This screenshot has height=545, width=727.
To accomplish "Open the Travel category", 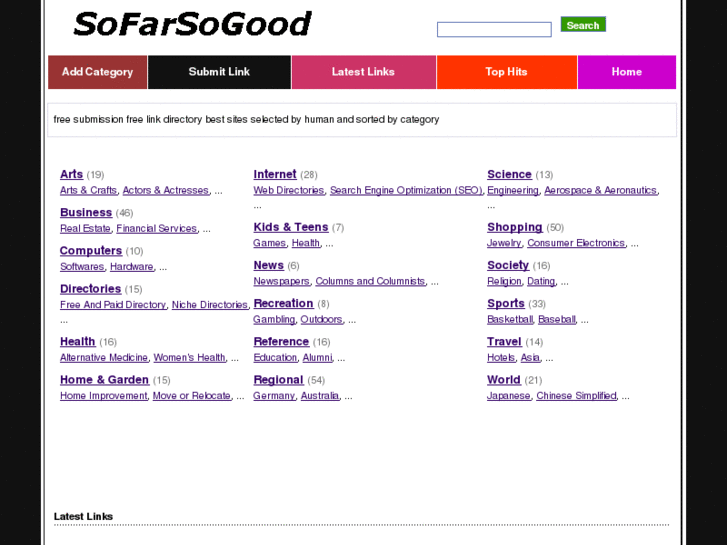I will (x=504, y=342).
